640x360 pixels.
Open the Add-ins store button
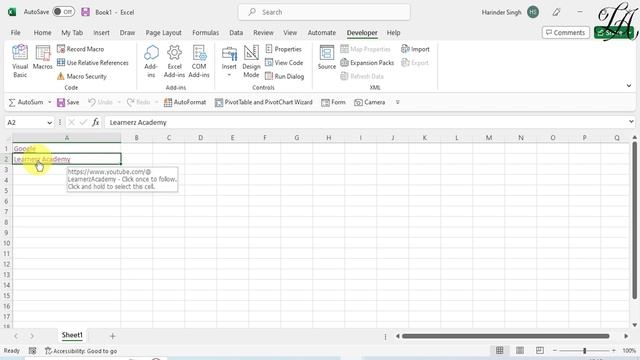point(151,61)
